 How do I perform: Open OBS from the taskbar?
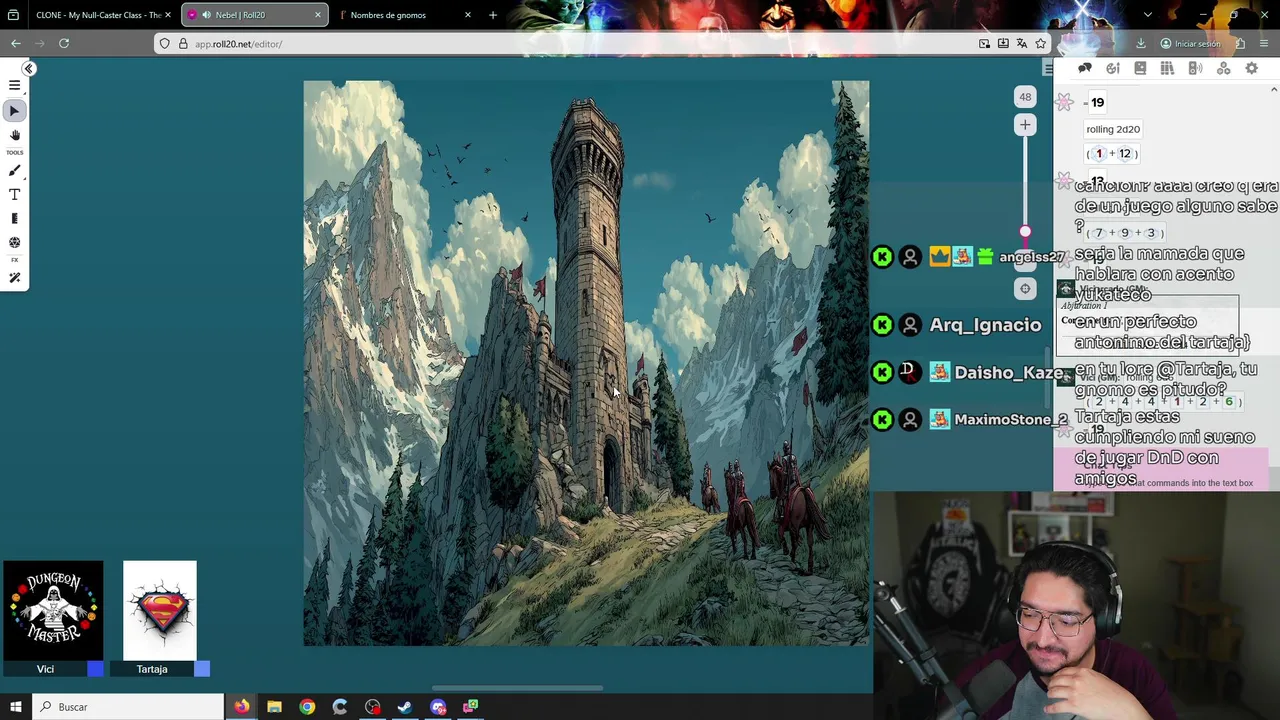[373, 707]
